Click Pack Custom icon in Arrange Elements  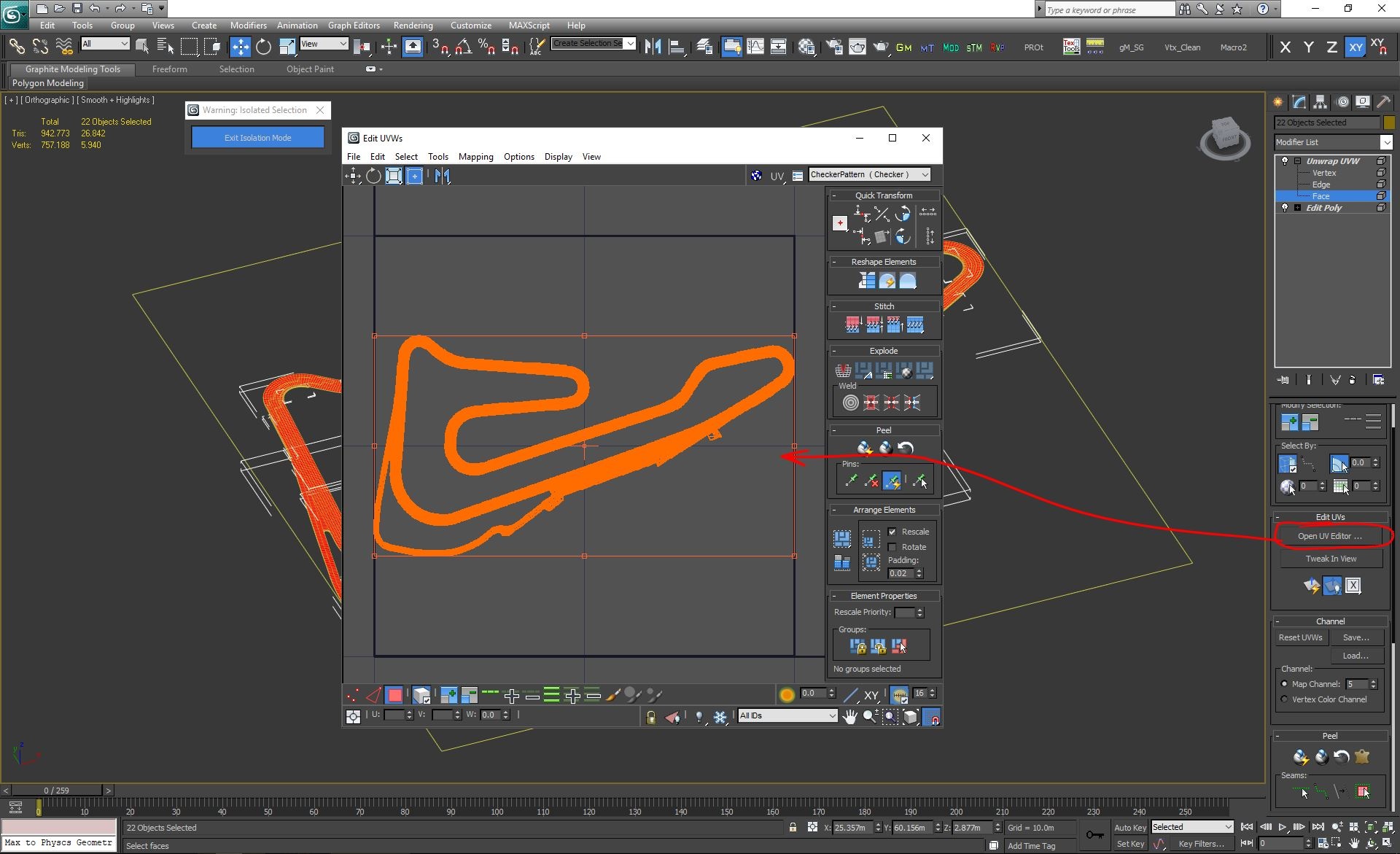click(x=842, y=539)
